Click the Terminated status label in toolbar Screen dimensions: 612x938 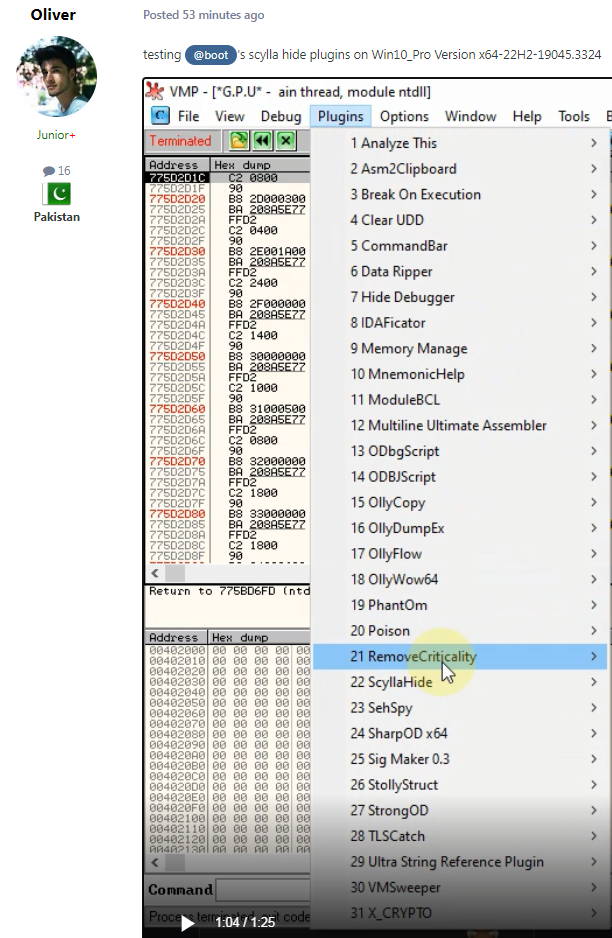(180, 141)
